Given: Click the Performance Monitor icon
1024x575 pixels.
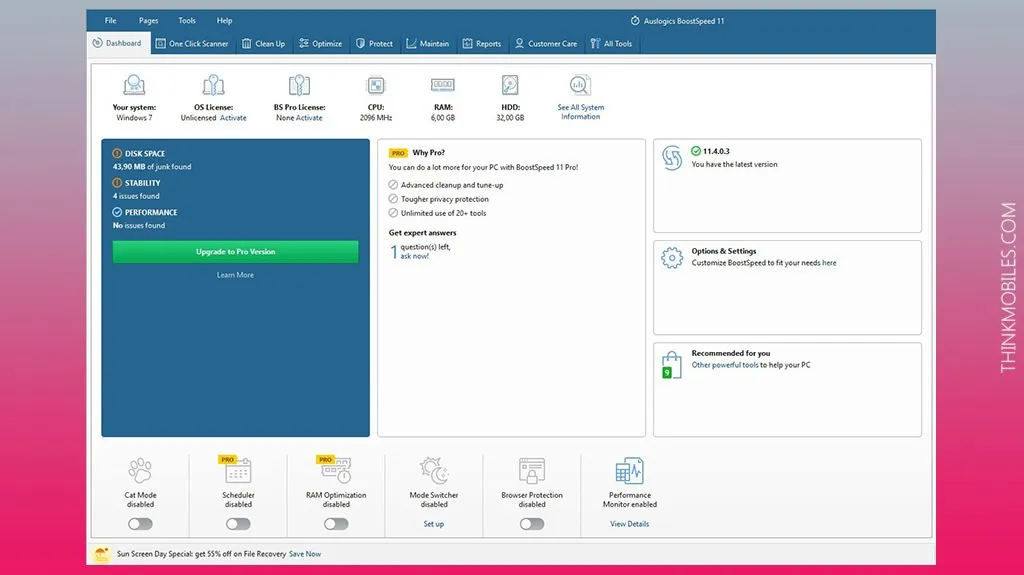Looking at the screenshot, I should pyautogui.click(x=629, y=471).
